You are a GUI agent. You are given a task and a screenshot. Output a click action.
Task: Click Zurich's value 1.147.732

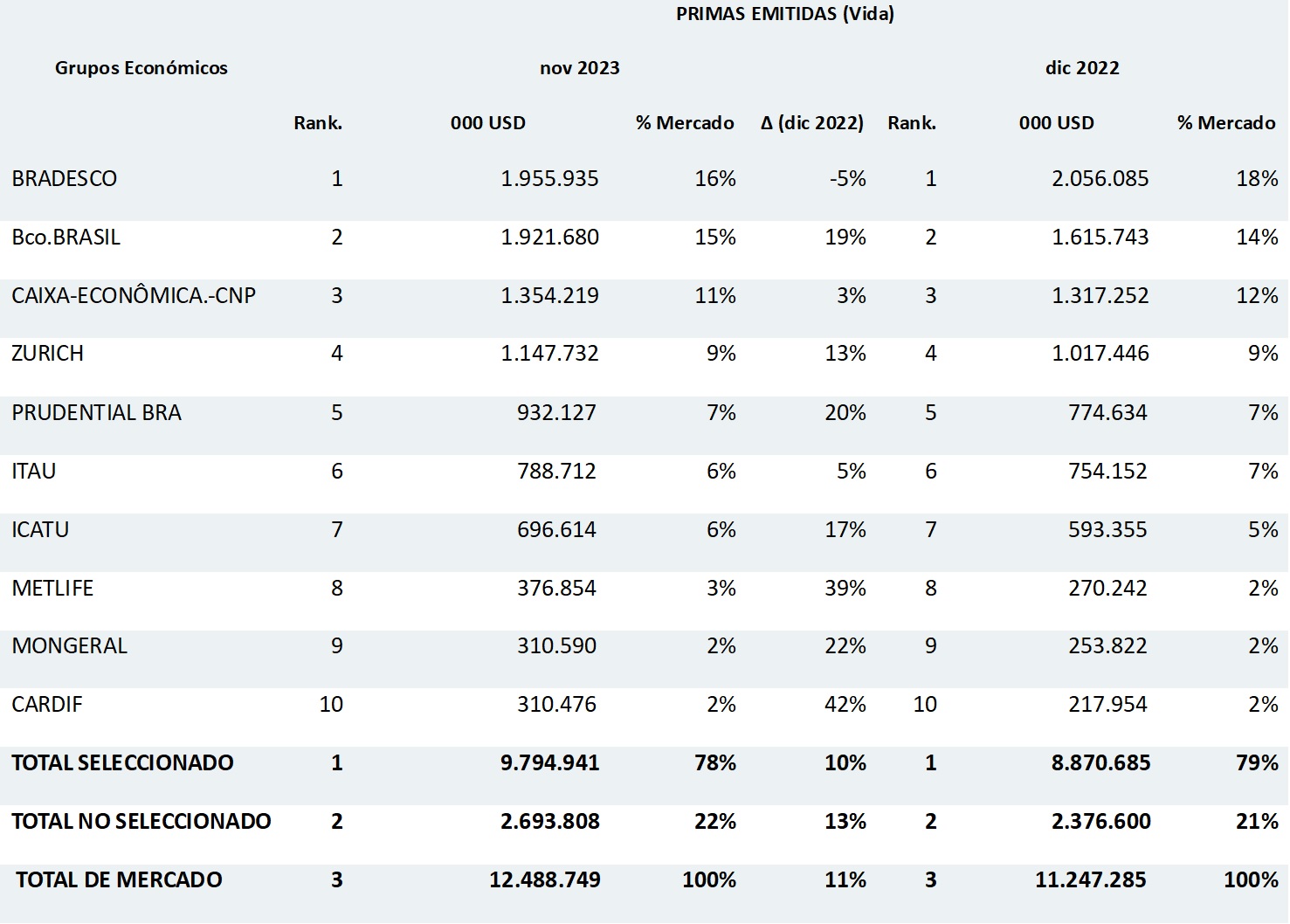[x=550, y=354]
